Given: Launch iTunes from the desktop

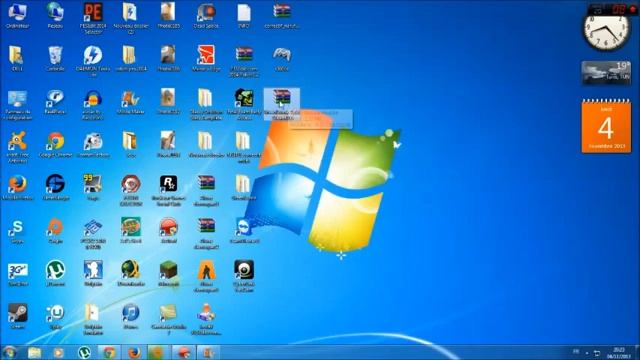Looking at the screenshot, I should pyautogui.click(x=130, y=316).
